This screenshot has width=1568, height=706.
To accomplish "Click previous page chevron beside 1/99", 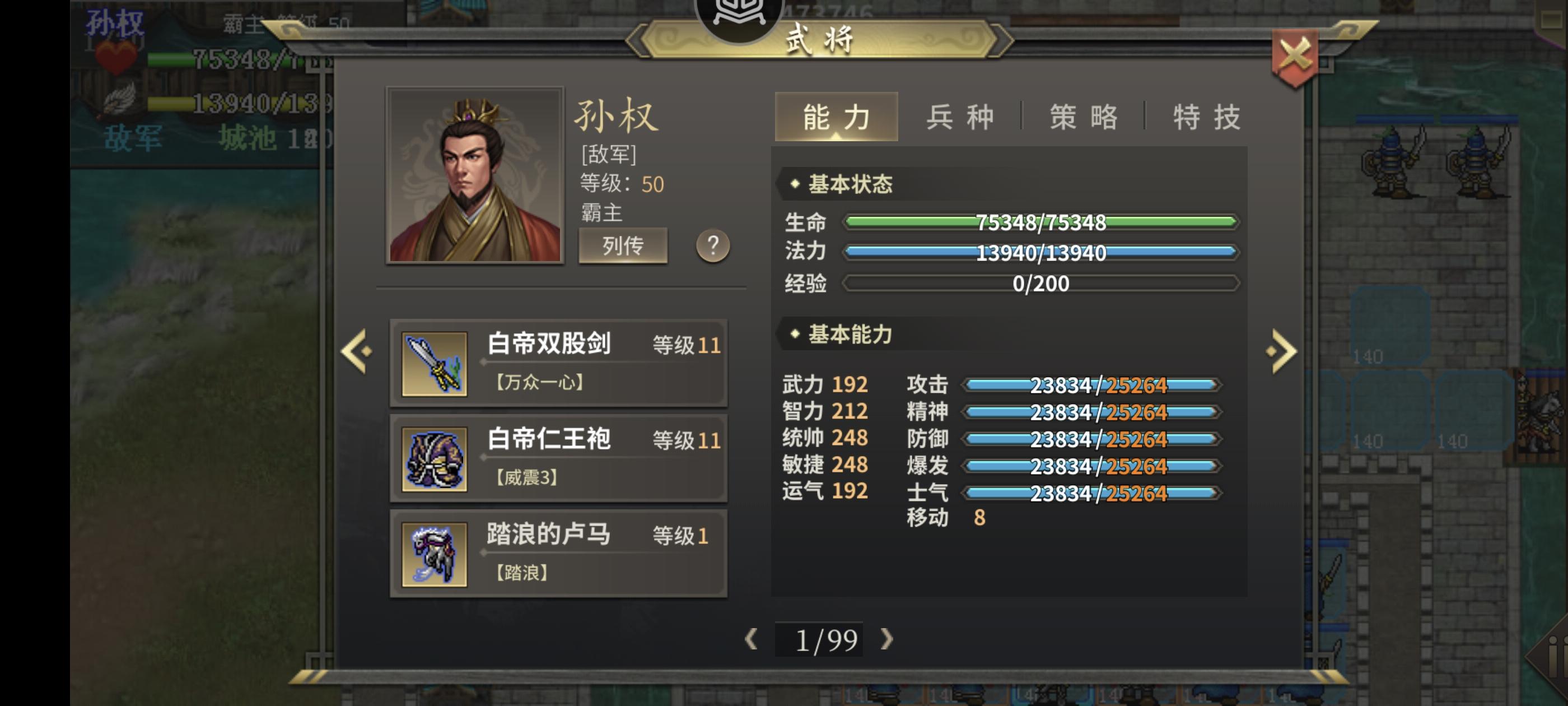I will coord(751,639).
